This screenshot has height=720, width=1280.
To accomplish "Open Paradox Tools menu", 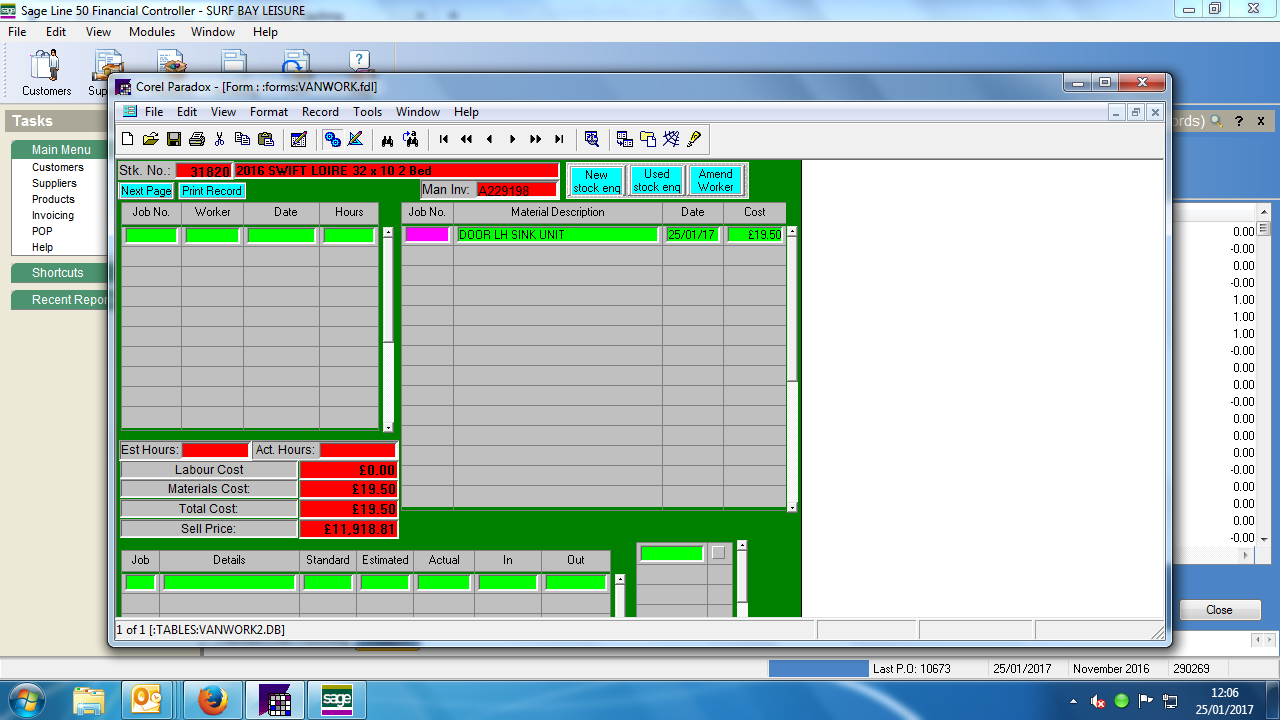I will (367, 112).
